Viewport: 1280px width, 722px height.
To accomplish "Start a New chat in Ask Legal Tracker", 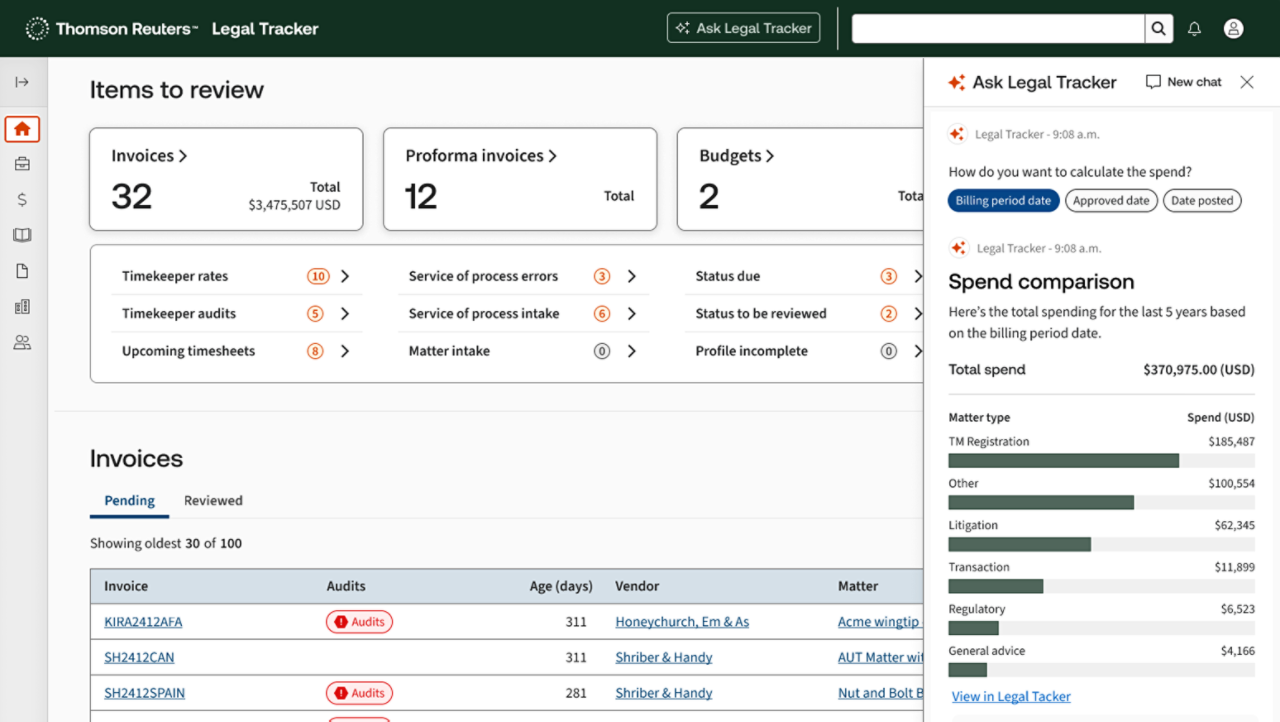I will click(1183, 82).
